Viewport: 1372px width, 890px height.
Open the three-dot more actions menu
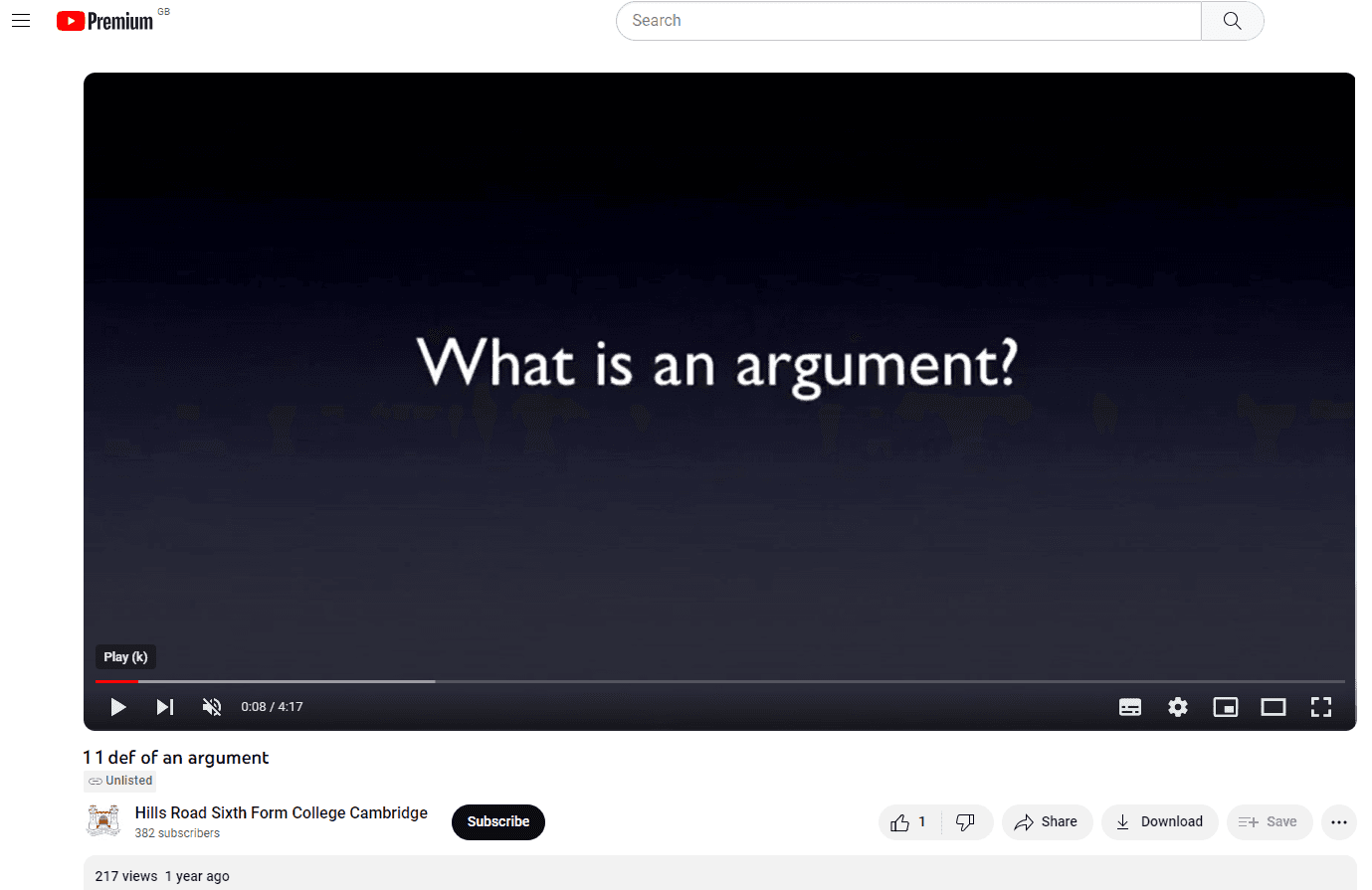(x=1339, y=822)
